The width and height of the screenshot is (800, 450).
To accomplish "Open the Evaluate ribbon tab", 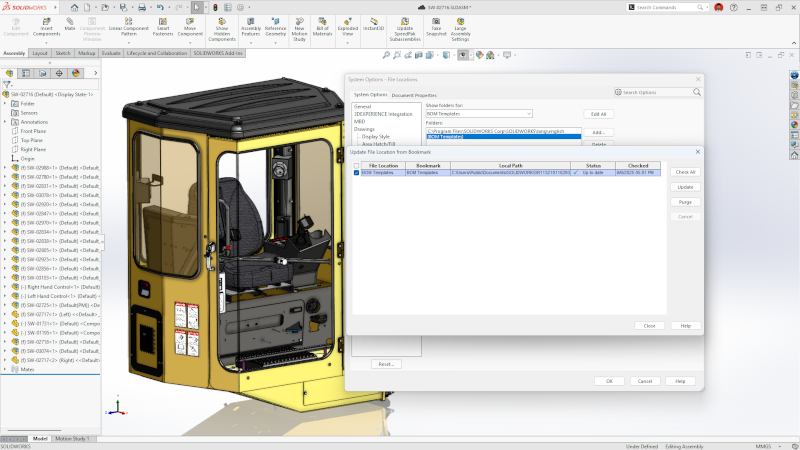I will click(112, 53).
